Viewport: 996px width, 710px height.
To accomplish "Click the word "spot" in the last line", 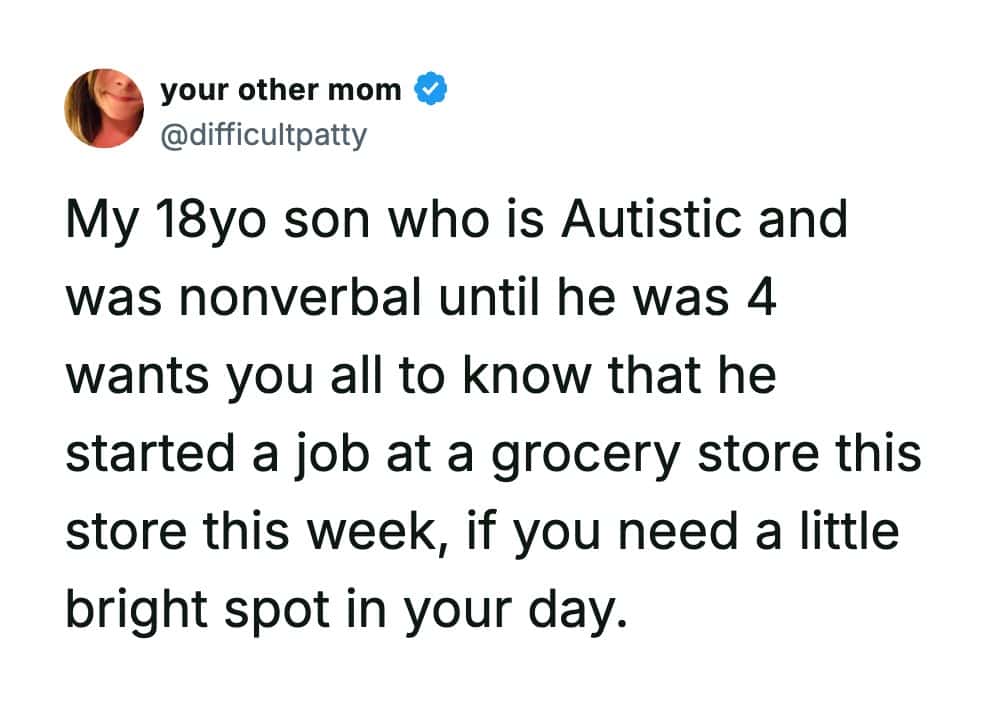I will coord(264,610).
